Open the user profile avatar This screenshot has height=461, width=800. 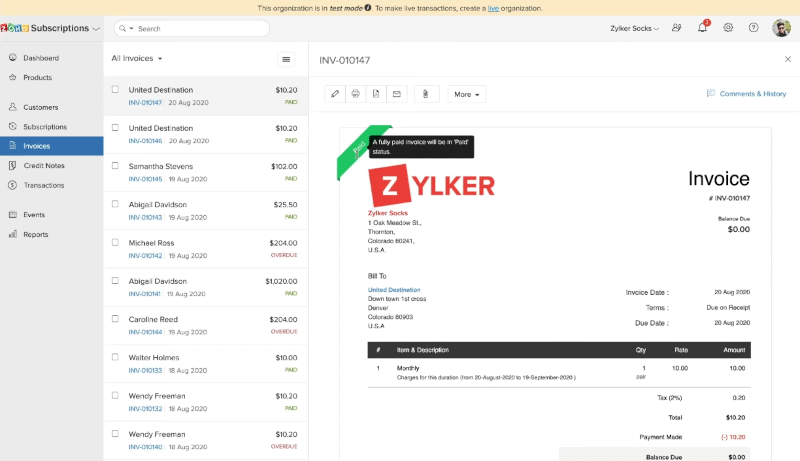point(781,28)
